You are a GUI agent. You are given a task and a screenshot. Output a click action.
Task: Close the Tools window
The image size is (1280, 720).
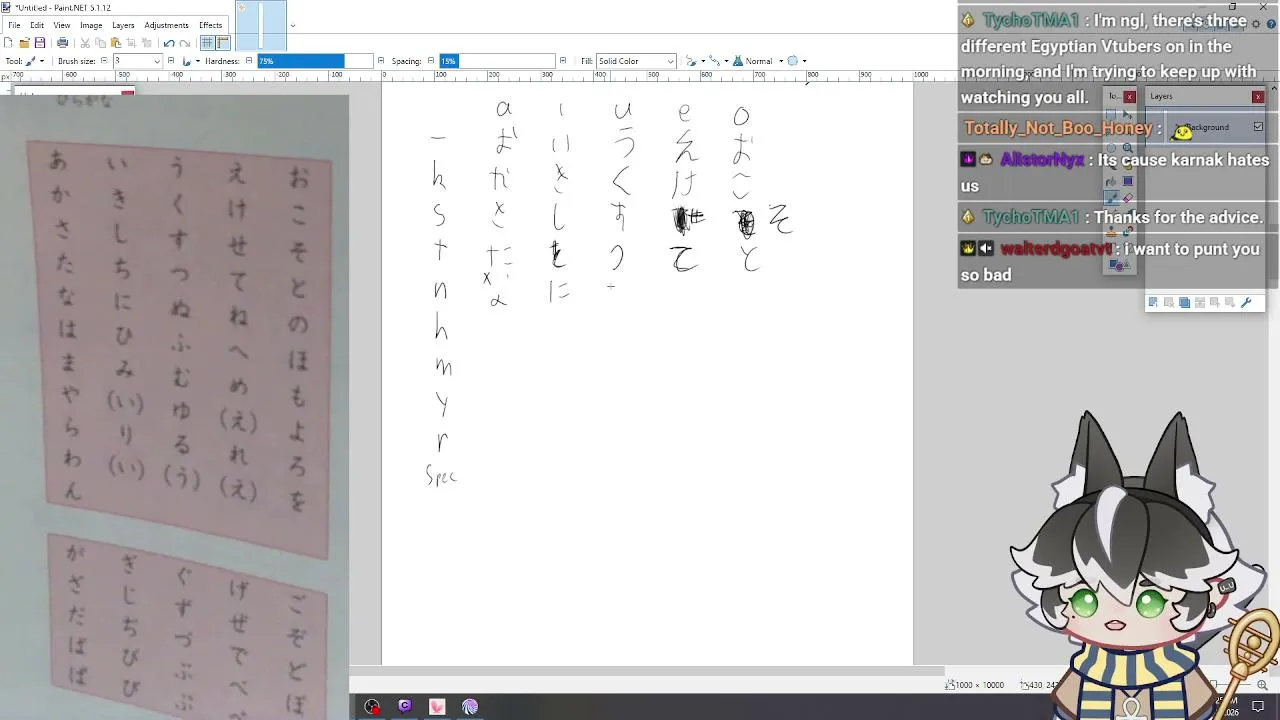(x=1129, y=96)
